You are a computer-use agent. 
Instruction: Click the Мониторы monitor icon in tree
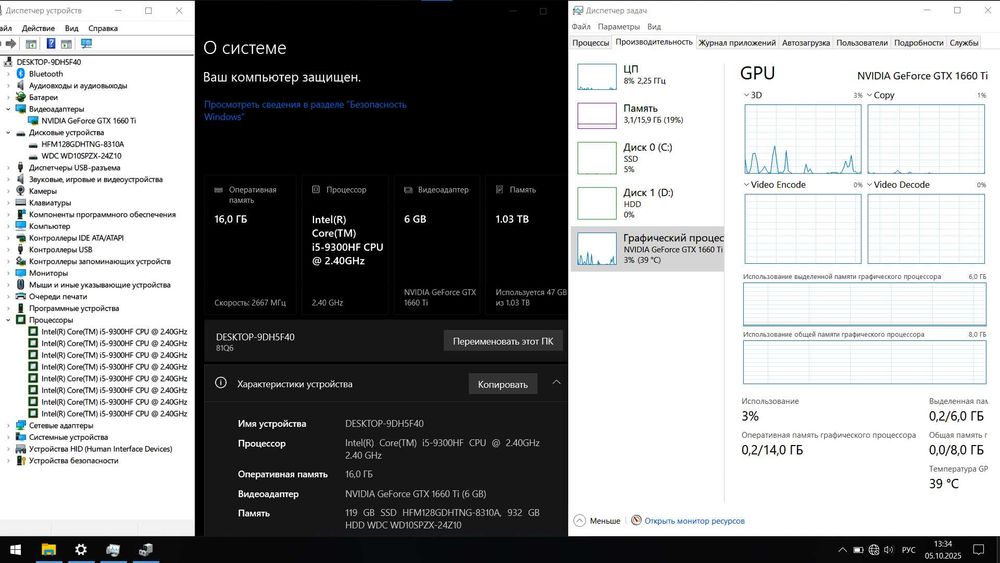(20, 273)
